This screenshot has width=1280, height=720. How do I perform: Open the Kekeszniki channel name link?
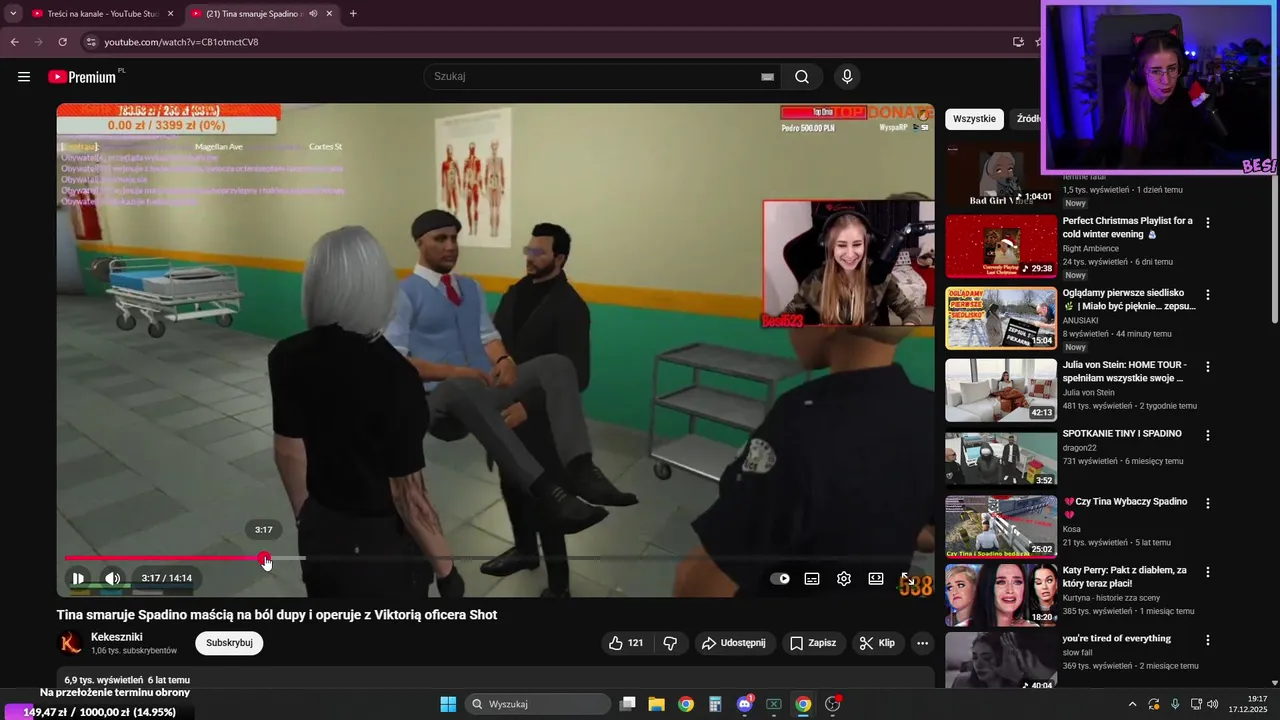117,637
